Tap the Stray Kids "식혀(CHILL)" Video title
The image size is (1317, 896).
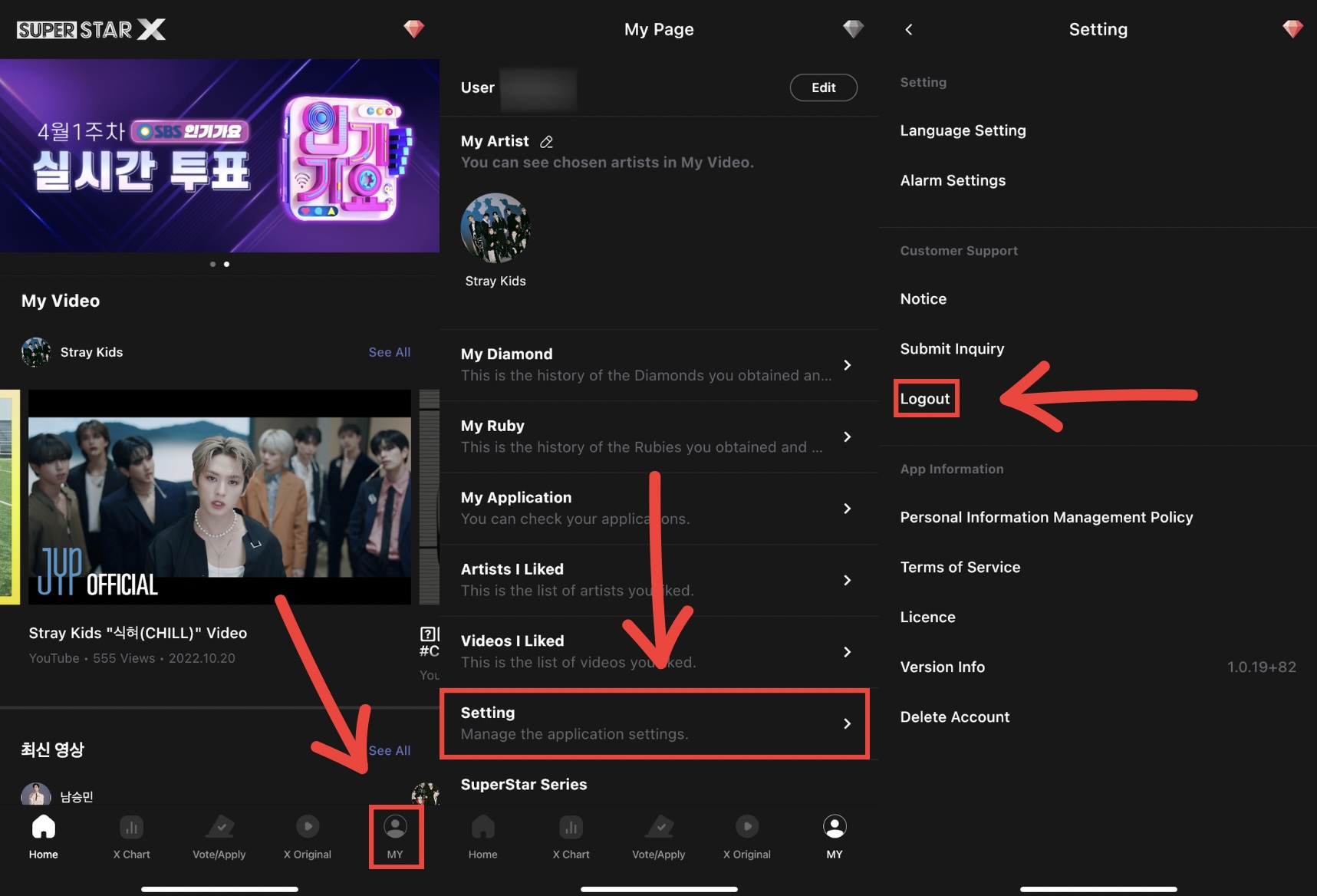coord(138,633)
